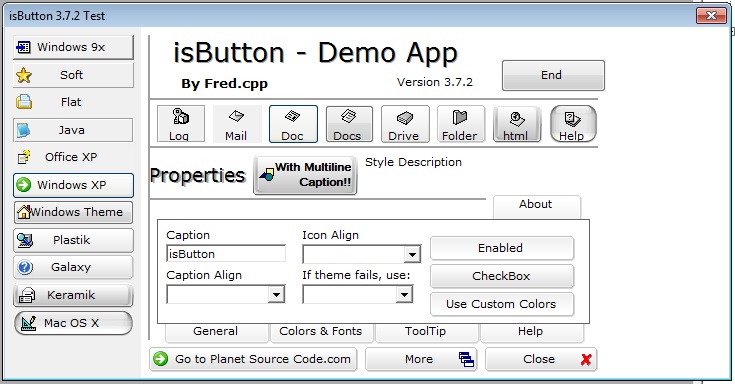Image resolution: width=735 pixels, height=384 pixels.
Task: Open the Caption Align dropdown
Action: [x=225, y=294]
